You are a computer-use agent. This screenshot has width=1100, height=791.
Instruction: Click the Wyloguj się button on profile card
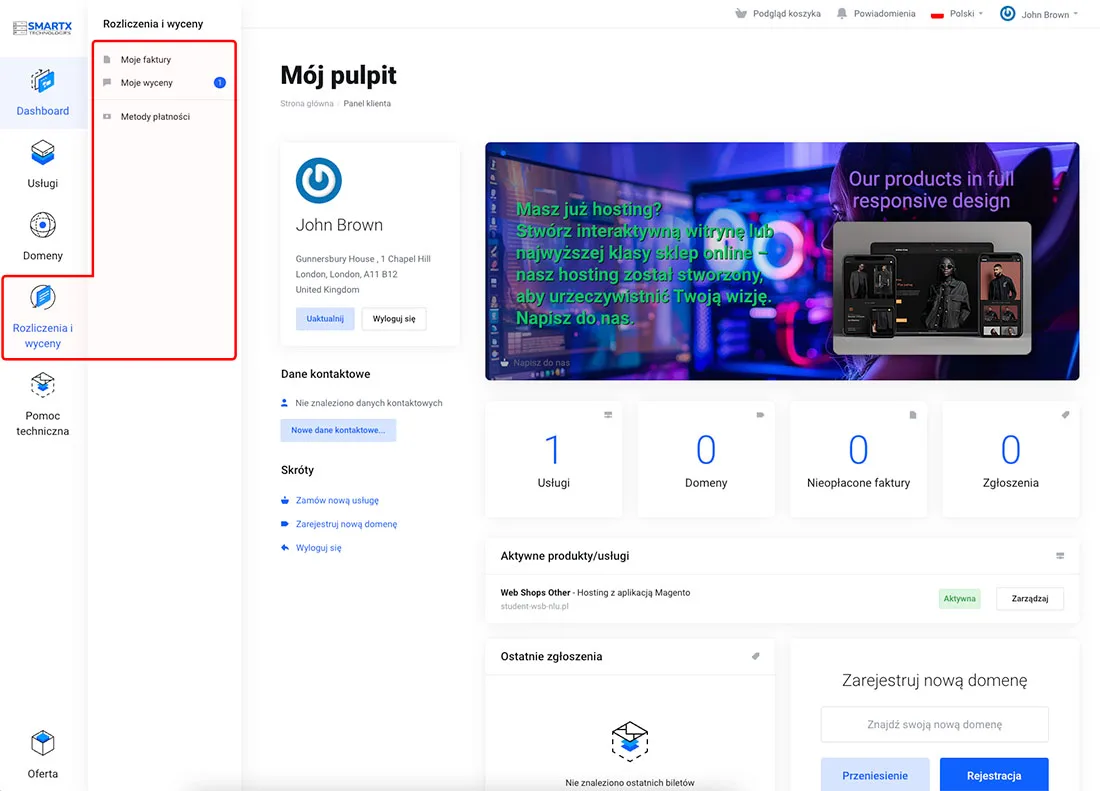(x=394, y=318)
